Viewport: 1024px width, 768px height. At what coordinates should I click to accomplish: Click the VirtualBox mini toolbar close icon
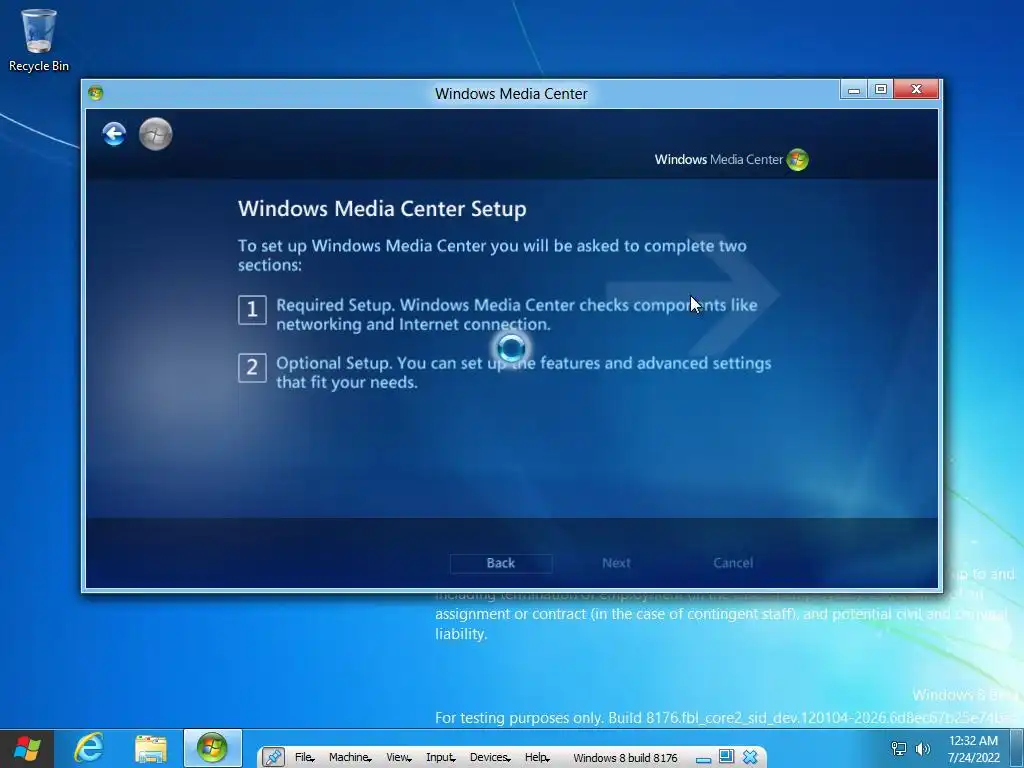click(x=750, y=757)
